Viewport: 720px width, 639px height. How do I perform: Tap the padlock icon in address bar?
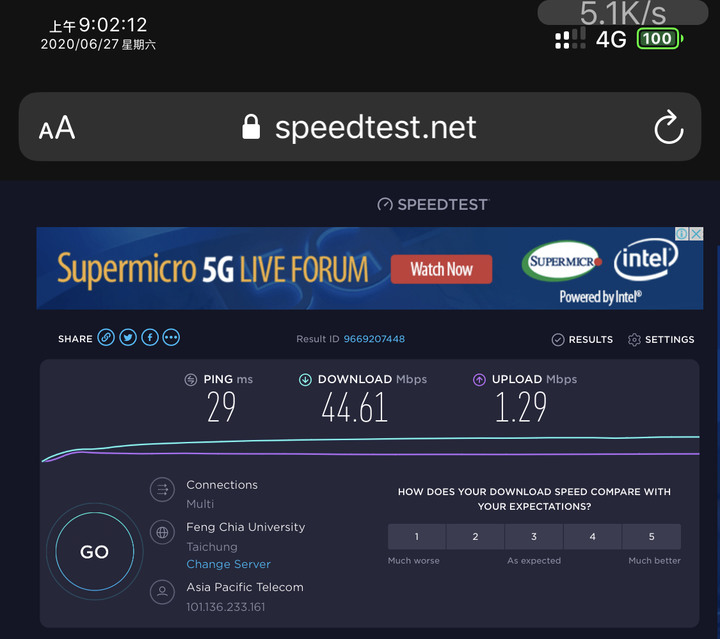[x=251, y=127]
